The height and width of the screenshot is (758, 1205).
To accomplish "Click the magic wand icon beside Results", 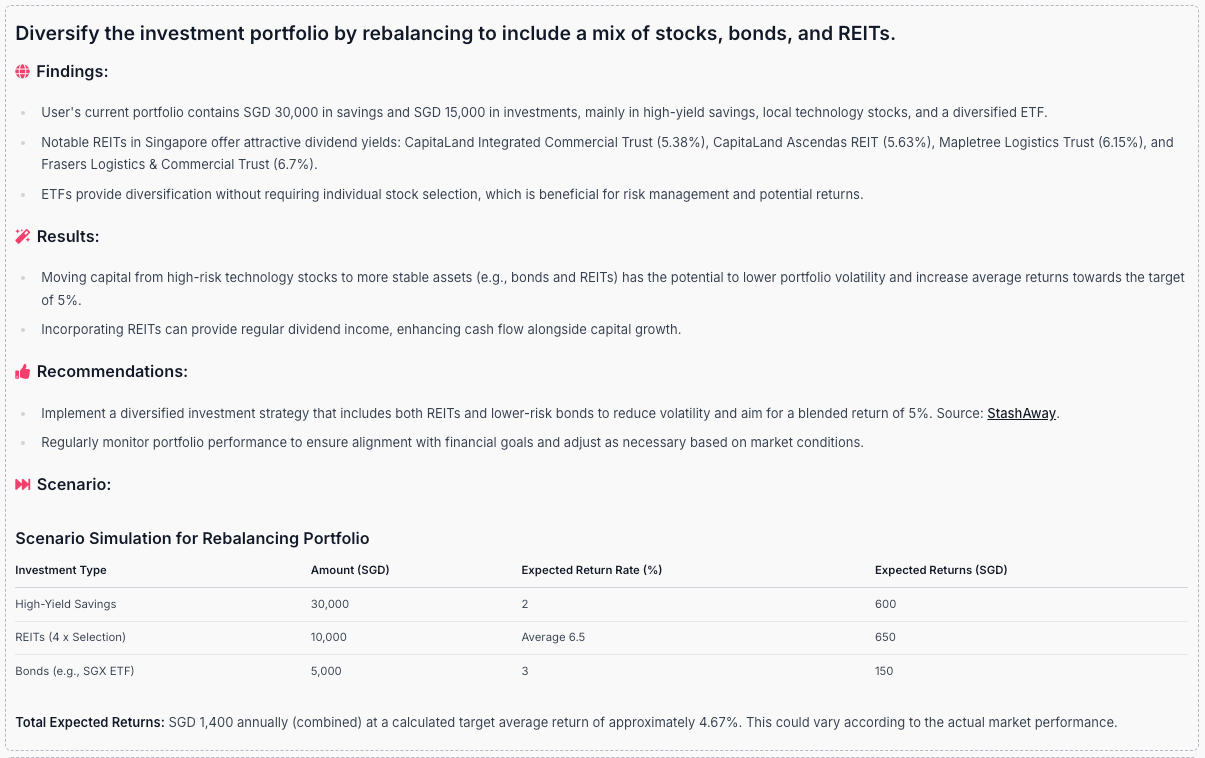I will point(23,237).
